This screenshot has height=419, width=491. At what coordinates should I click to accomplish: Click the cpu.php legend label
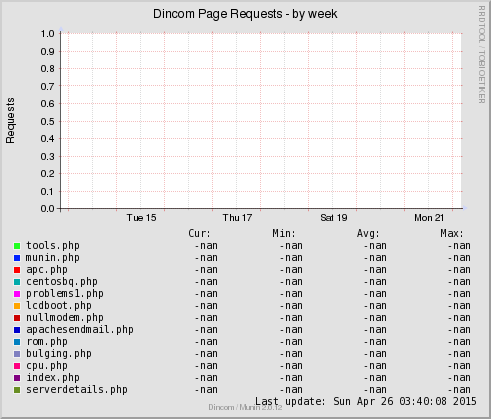click(x=47, y=366)
